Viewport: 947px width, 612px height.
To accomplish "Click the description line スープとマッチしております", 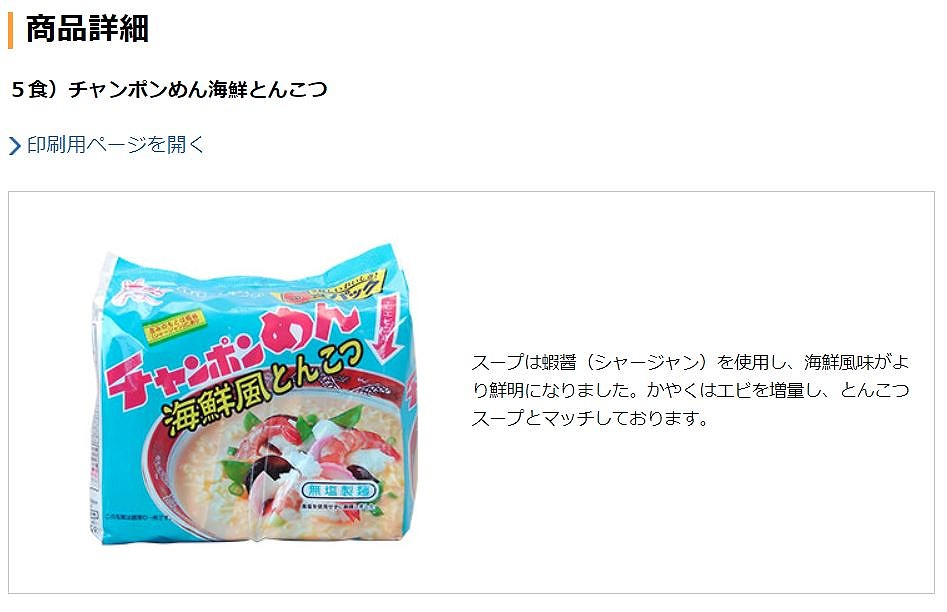I will coord(589,418).
